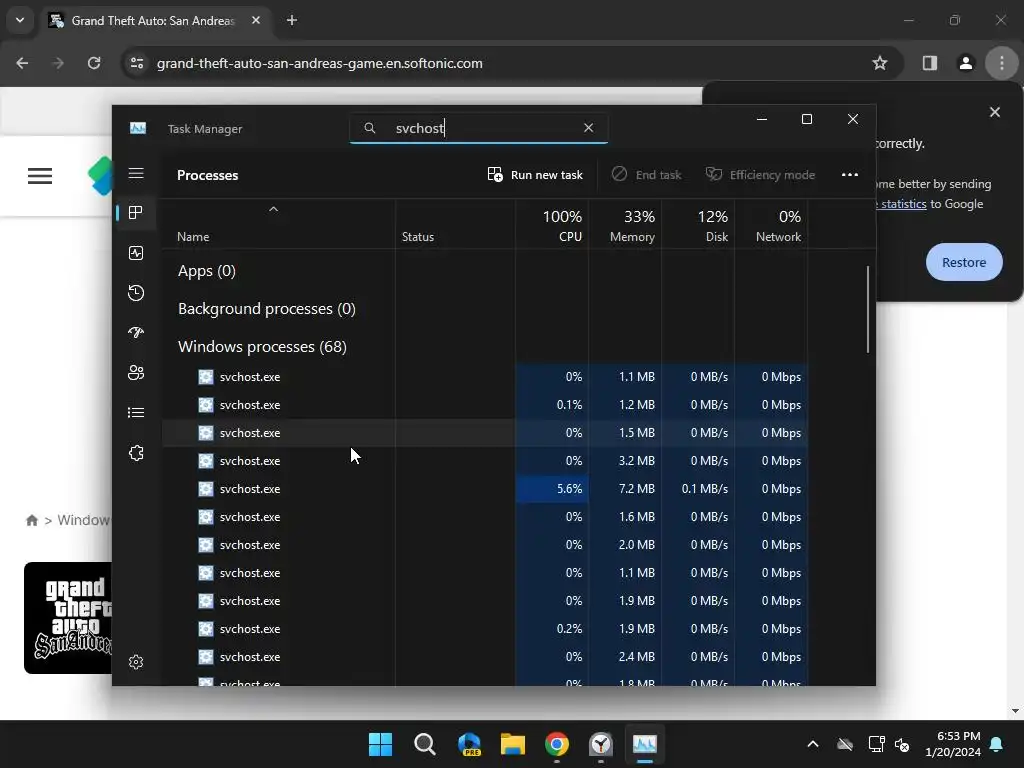This screenshot has height=768, width=1024.
Task: Open Microsoft Edge PRE from taskbar
Action: pos(469,744)
